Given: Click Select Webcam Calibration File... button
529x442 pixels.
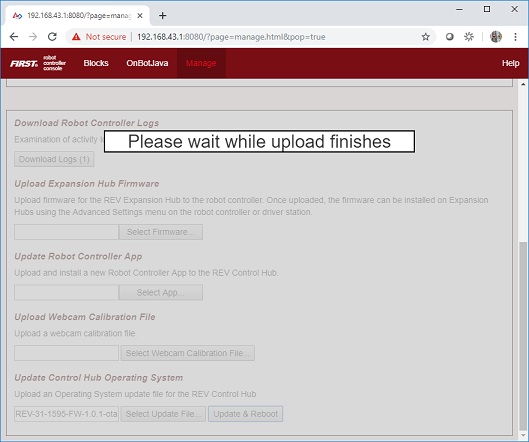Looking at the screenshot, I should pyautogui.click(x=188, y=353).
